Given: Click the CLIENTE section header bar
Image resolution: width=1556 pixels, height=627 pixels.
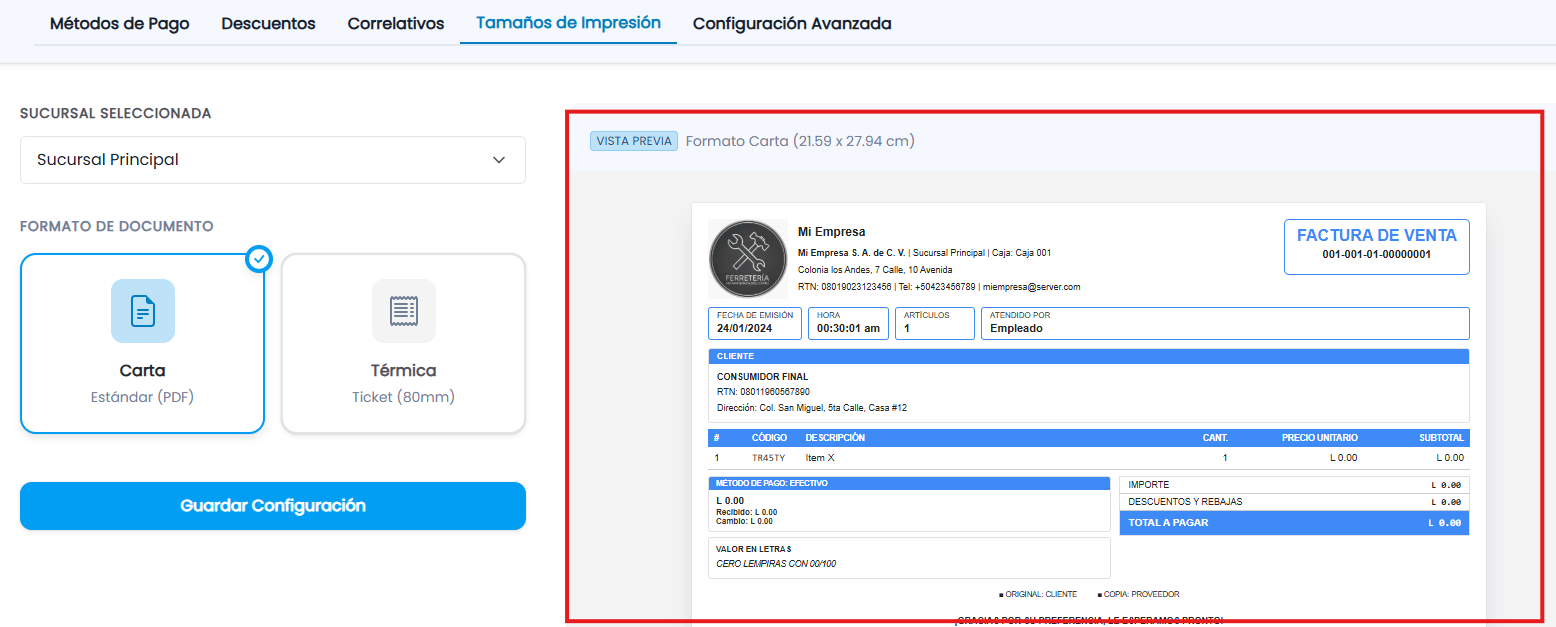Looking at the screenshot, I should [1089, 356].
